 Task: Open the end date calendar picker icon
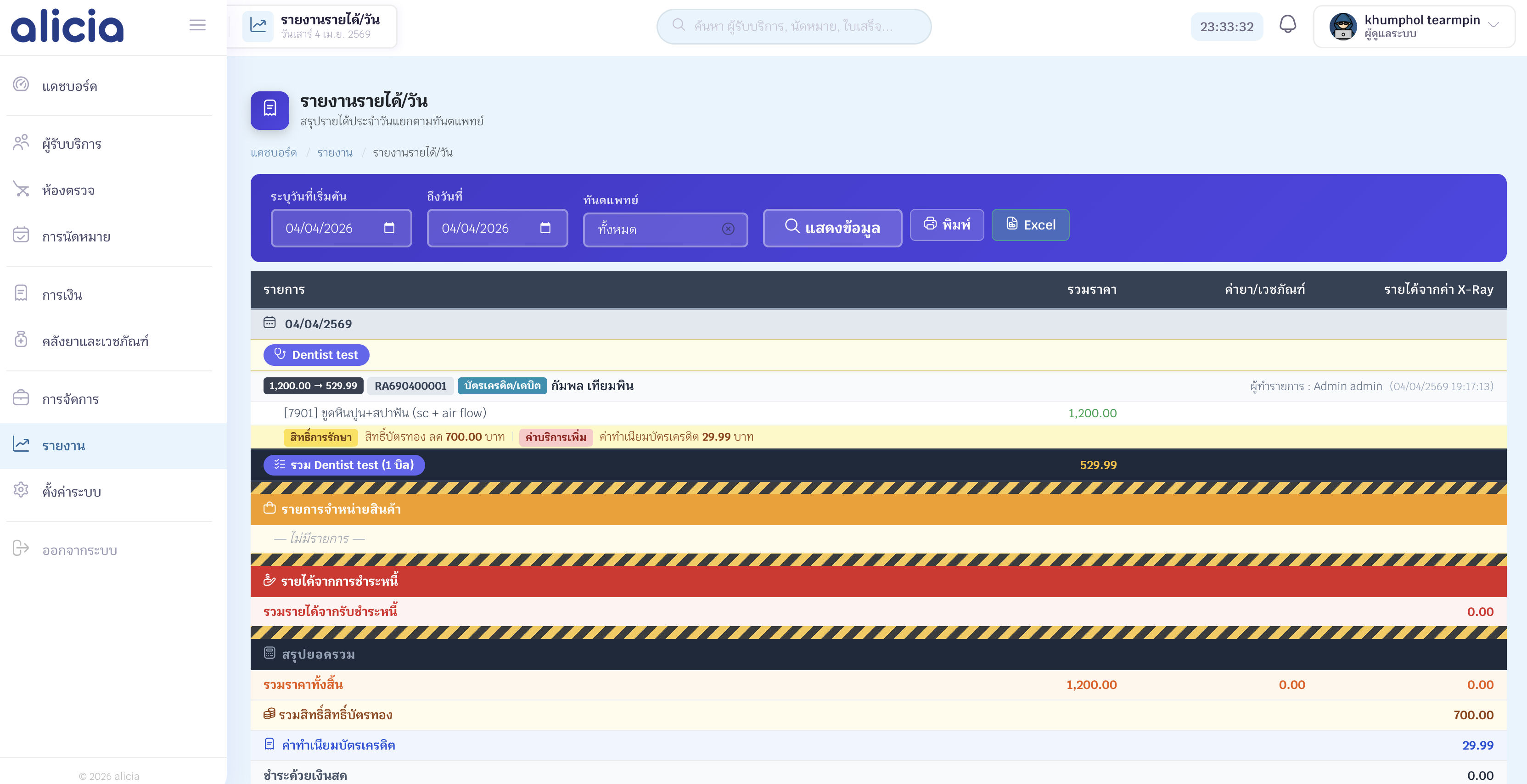(545, 228)
